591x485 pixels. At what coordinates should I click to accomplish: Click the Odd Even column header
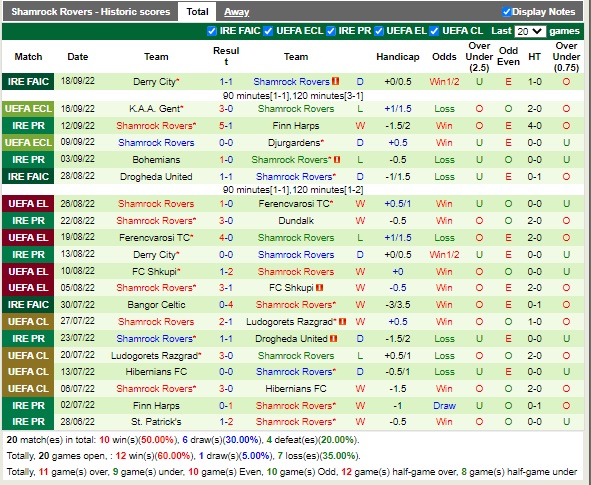[x=508, y=56]
